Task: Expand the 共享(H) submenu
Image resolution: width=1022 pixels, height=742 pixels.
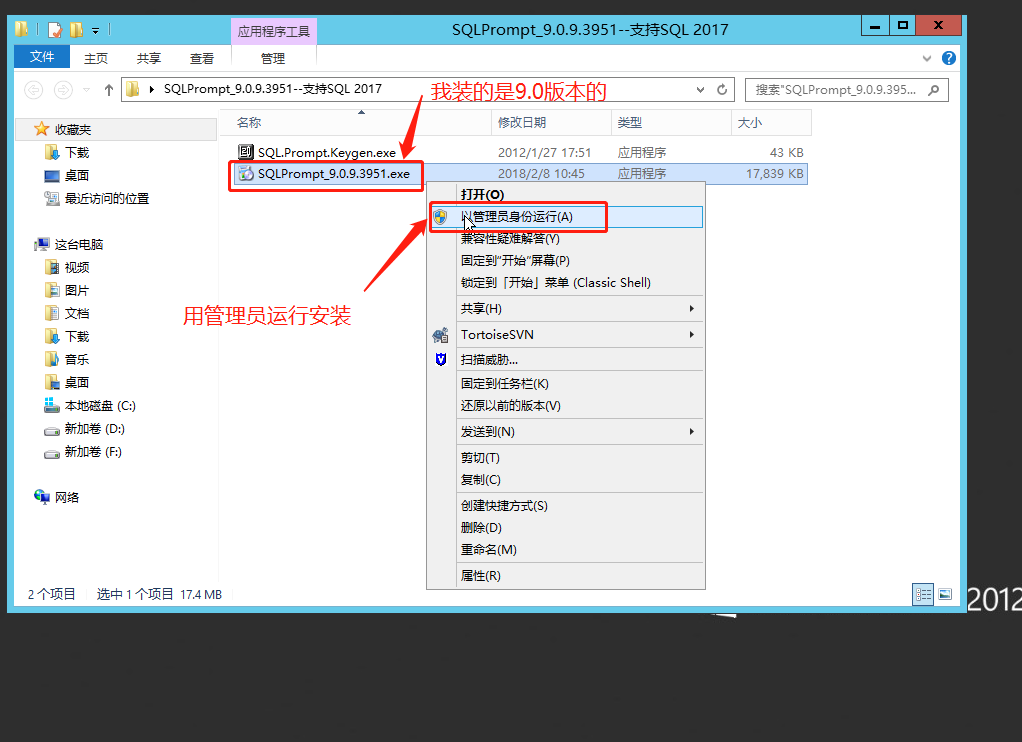Action: point(692,308)
